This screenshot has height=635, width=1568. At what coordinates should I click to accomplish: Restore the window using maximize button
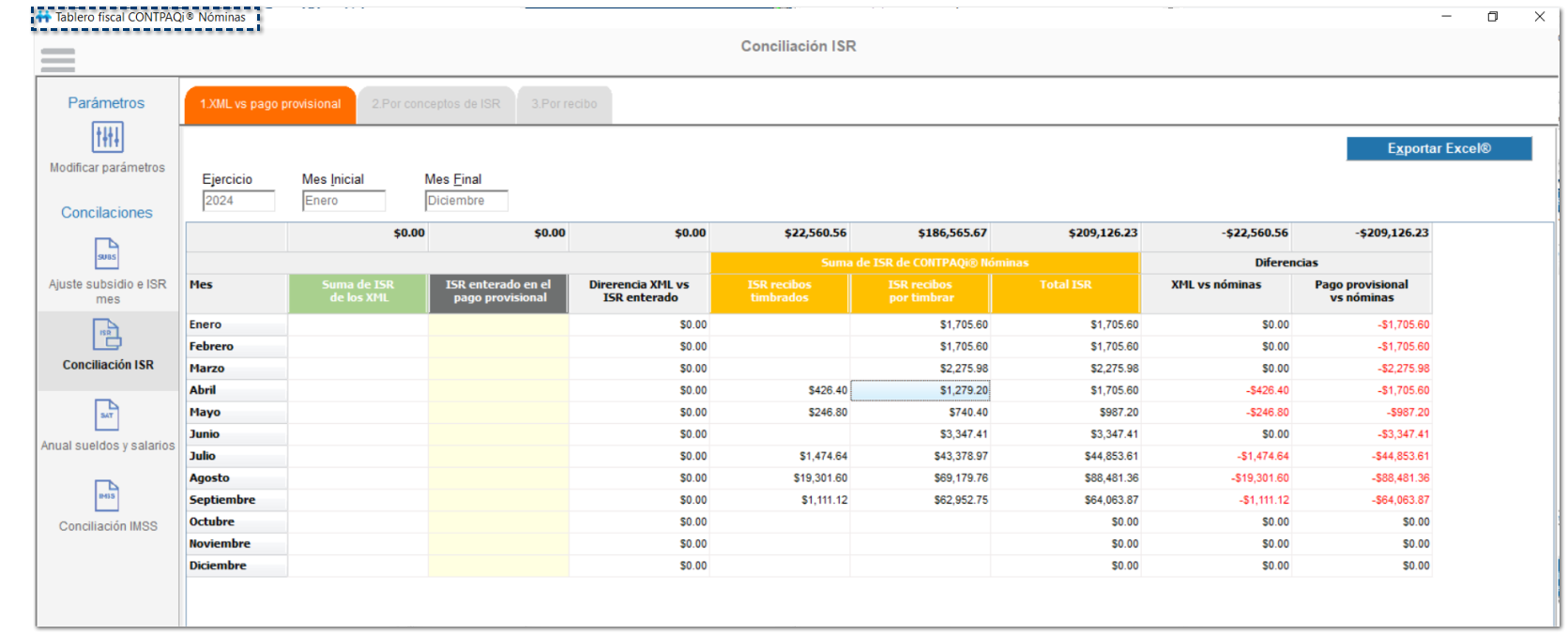(x=1492, y=17)
